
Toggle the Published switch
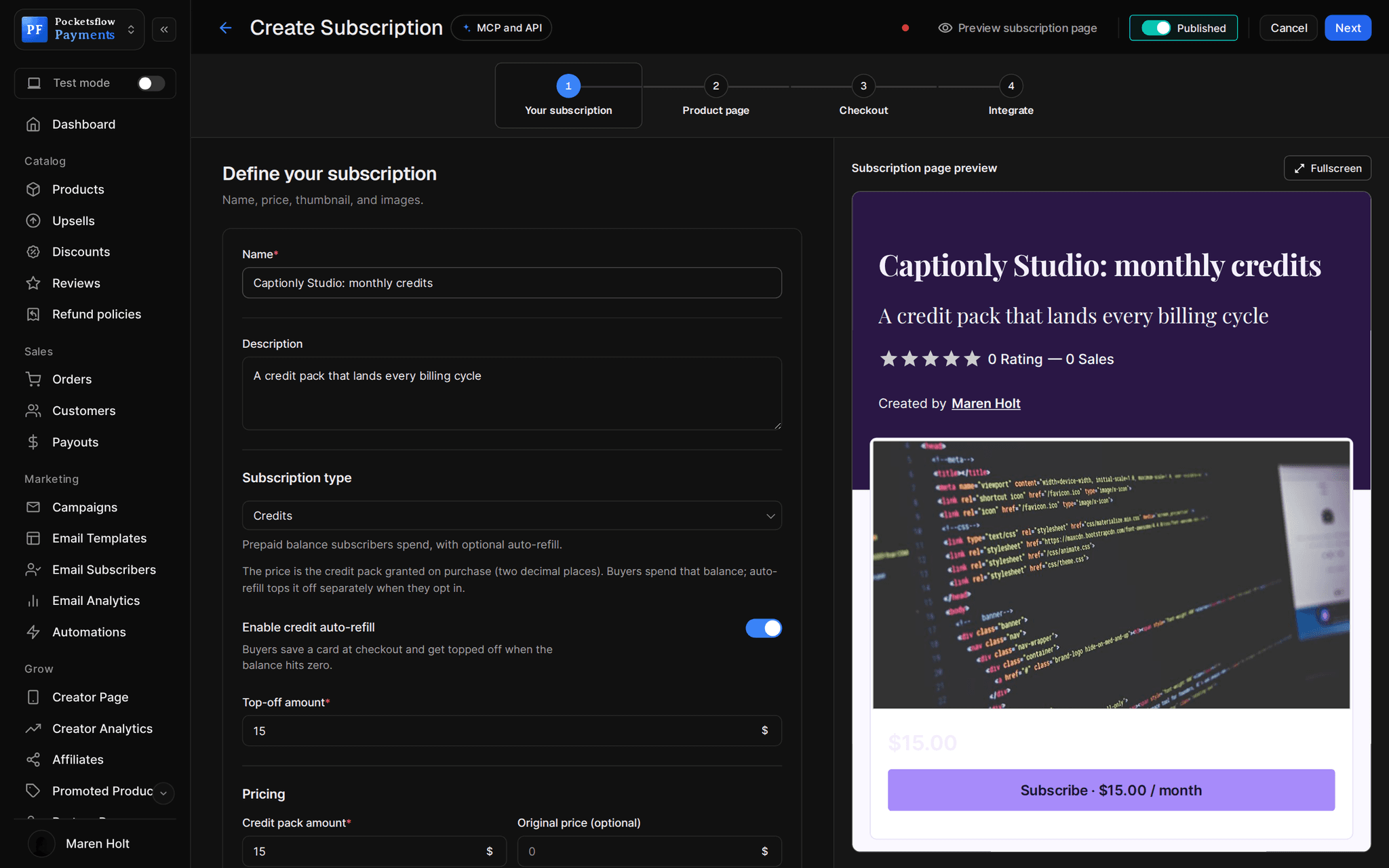click(1156, 28)
